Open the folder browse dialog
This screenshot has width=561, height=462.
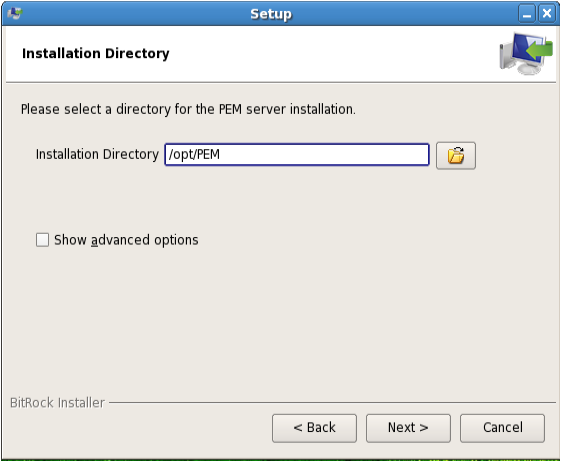[455, 156]
